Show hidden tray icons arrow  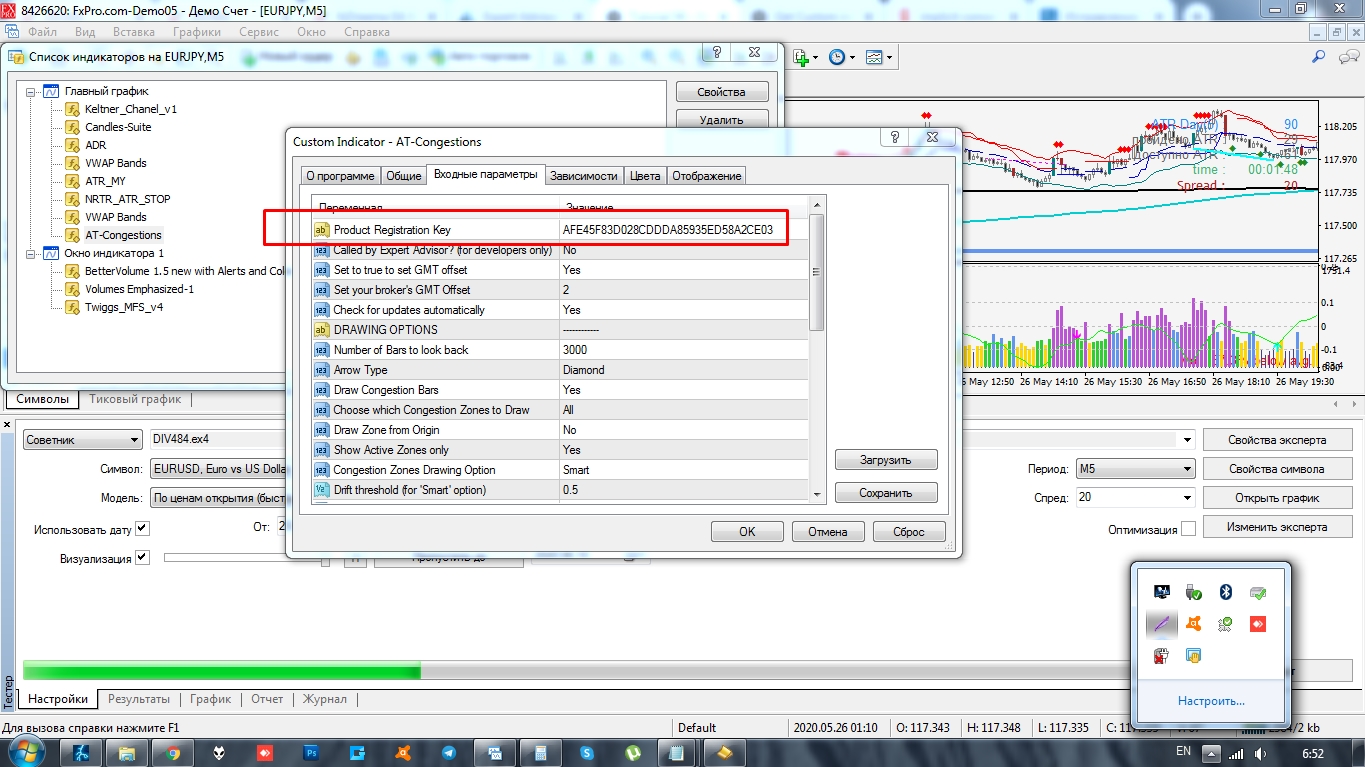tap(1211, 753)
